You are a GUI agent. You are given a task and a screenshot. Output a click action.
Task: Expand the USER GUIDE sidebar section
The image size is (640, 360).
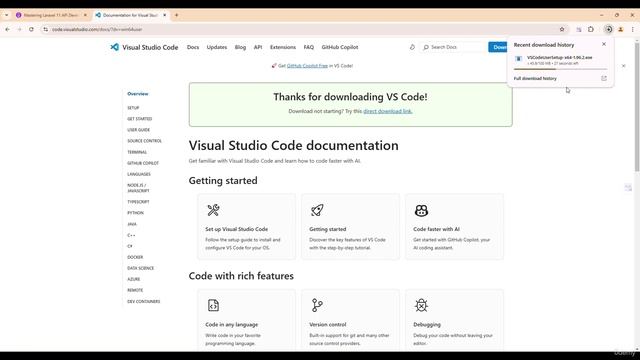pos(138,130)
